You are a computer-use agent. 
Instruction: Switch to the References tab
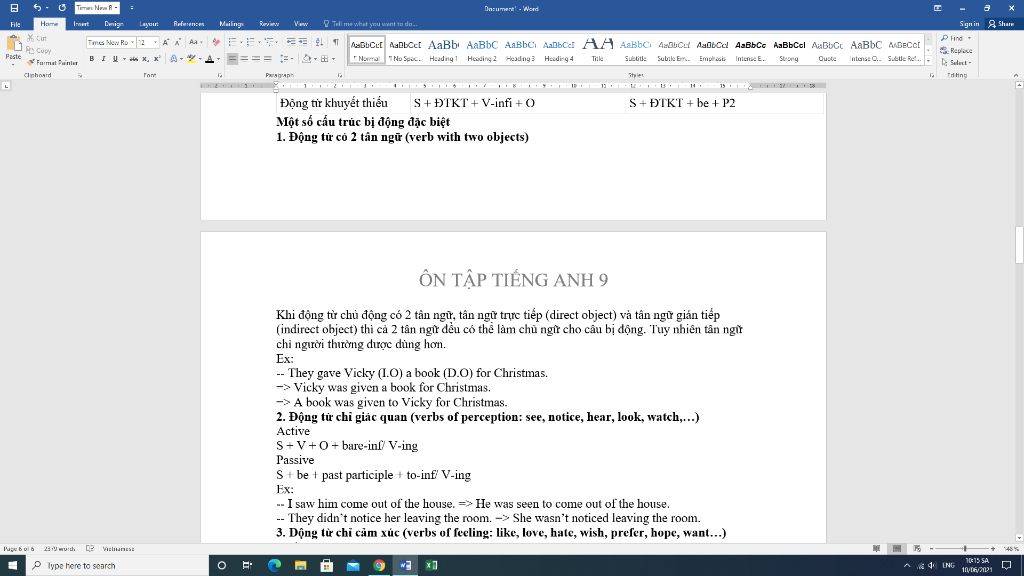click(189, 24)
